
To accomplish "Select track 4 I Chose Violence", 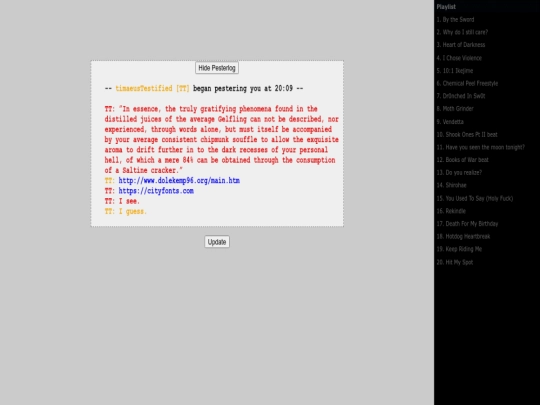I will pos(459,58).
